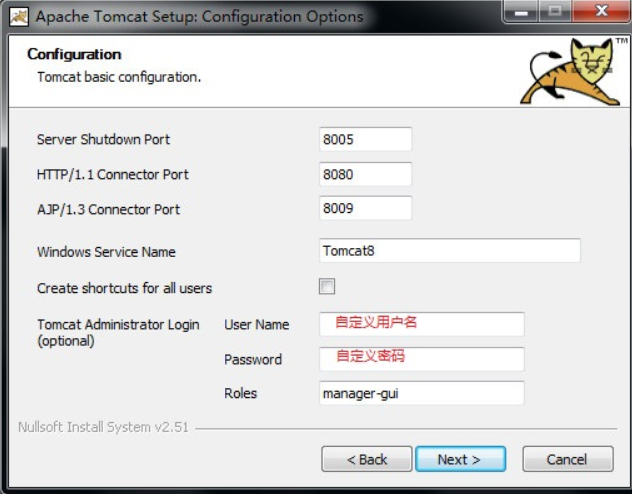Click the User Name label
The width and height of the screenshot is (632, 494).
[x=256, y=324]
